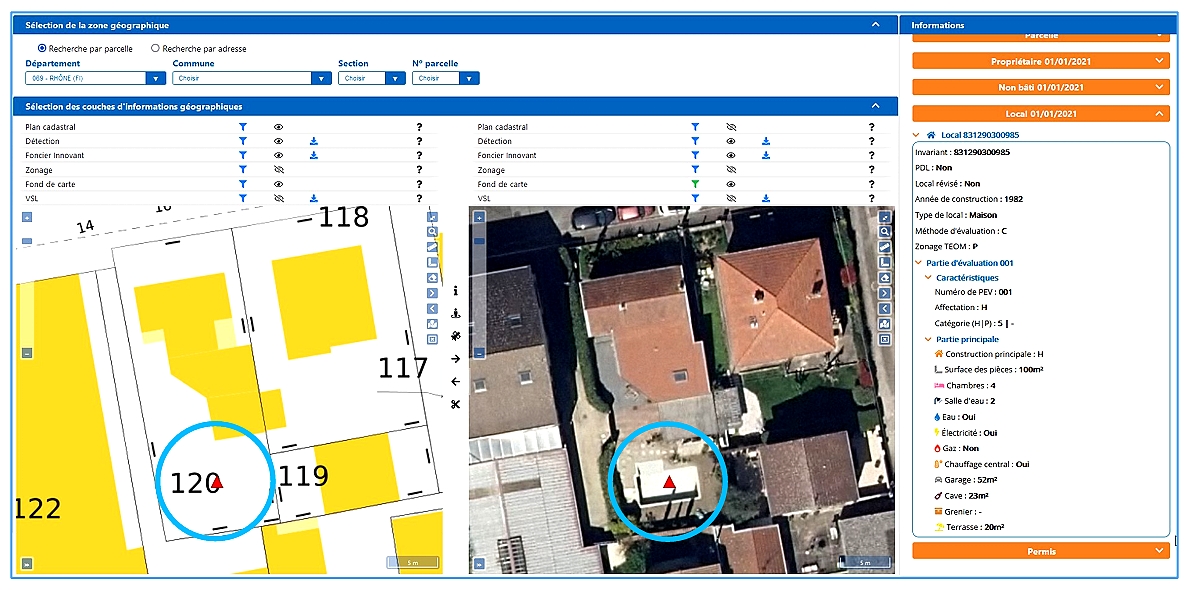Screen dimensions: 1188x590
Task: Collapse the Partie principale section
Action: [x=929, y=339]
